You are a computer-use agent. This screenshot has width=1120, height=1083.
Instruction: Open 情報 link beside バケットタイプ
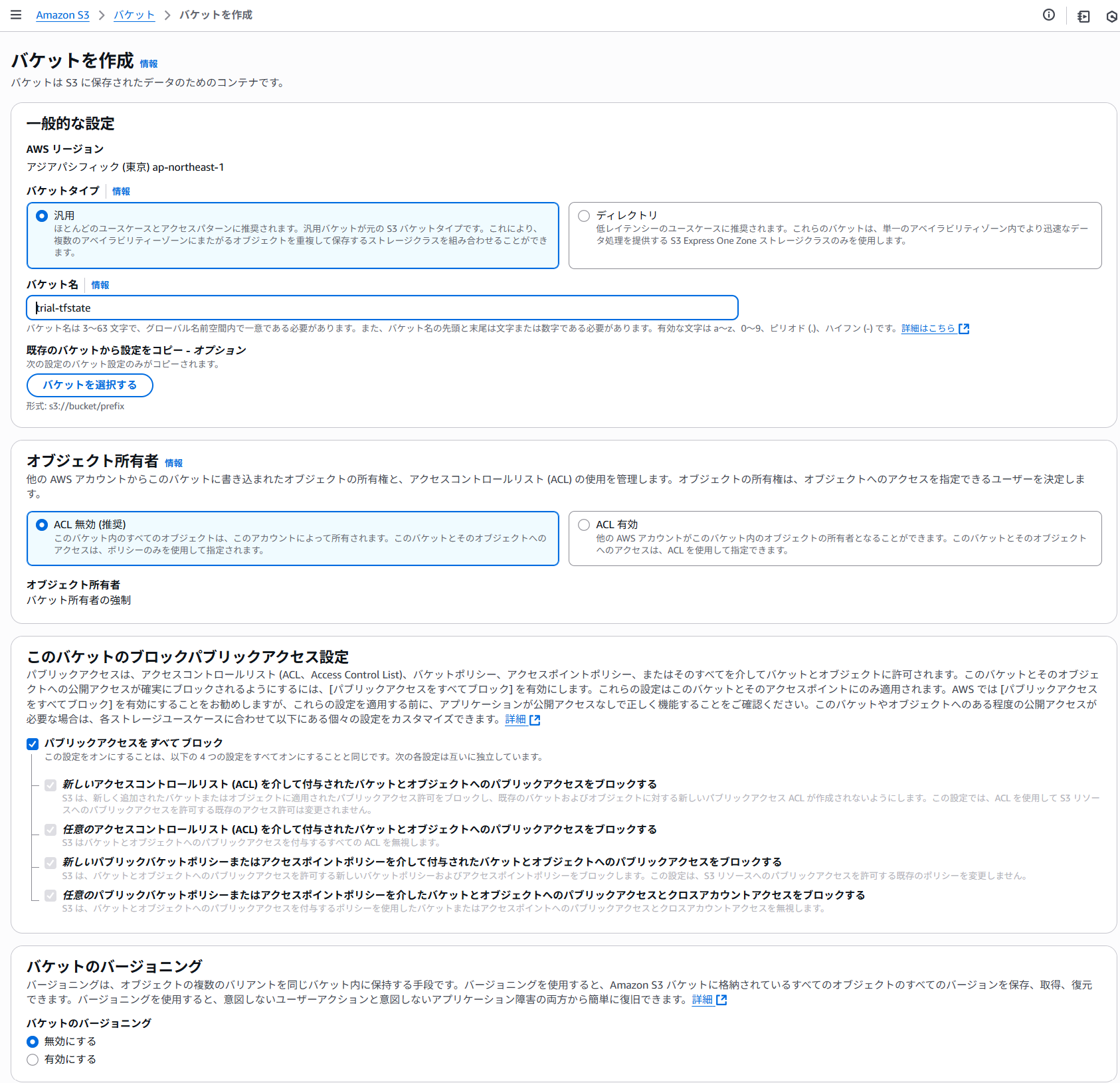121,191
